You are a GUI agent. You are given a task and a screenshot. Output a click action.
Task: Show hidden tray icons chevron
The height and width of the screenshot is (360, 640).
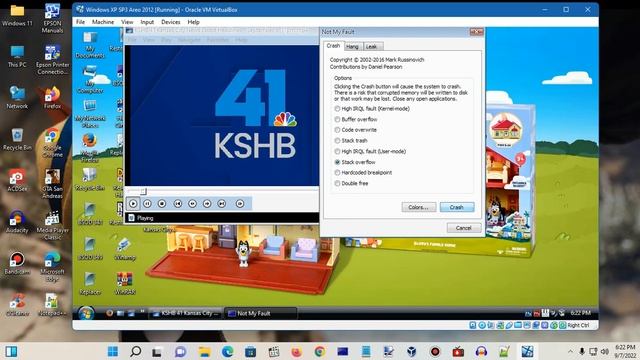point(570,351)
